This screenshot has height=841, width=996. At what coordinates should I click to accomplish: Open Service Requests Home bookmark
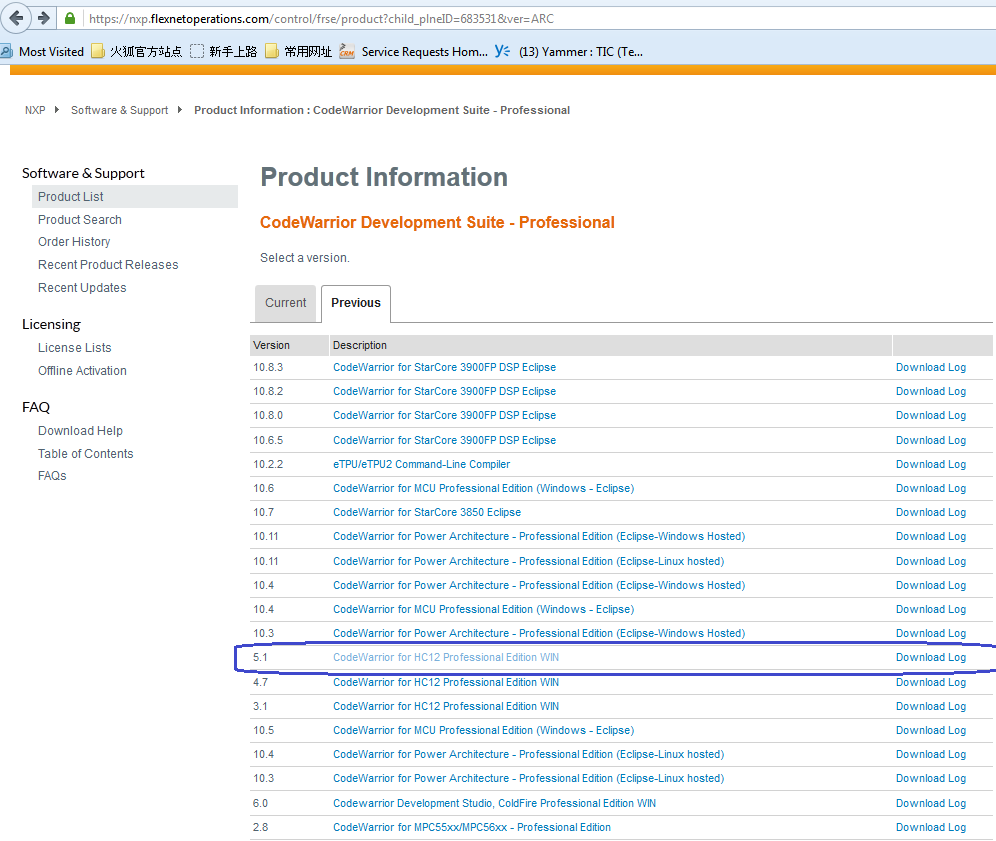pyautogui.click(x=414, y=51)
